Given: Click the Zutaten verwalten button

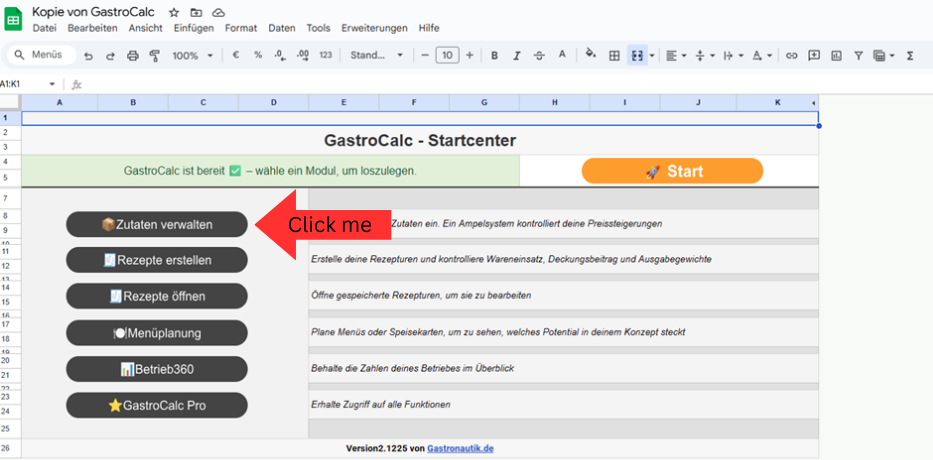Looking at the screenshot, I should coord(156,224).
